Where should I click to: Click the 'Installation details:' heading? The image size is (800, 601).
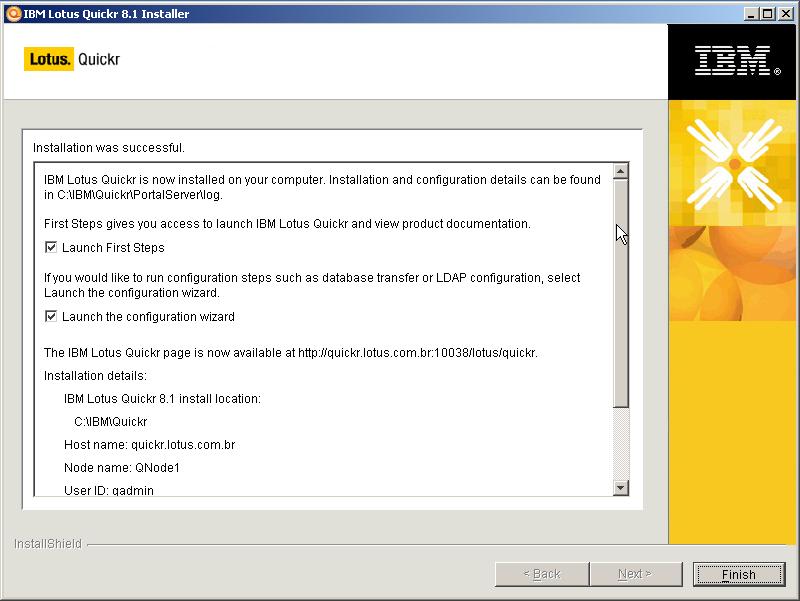[95, 376]
